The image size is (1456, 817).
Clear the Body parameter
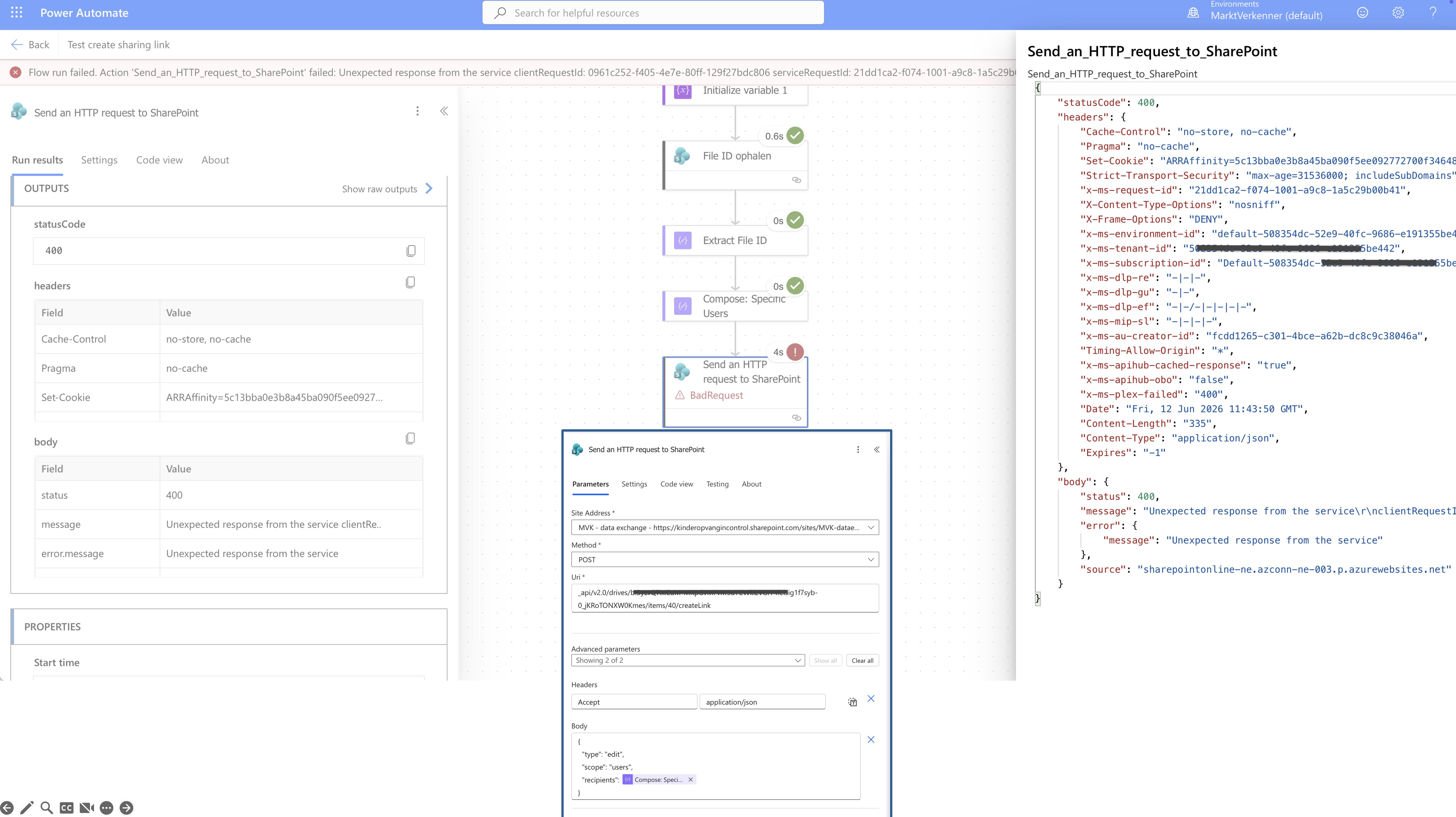(x=871, y=740)
